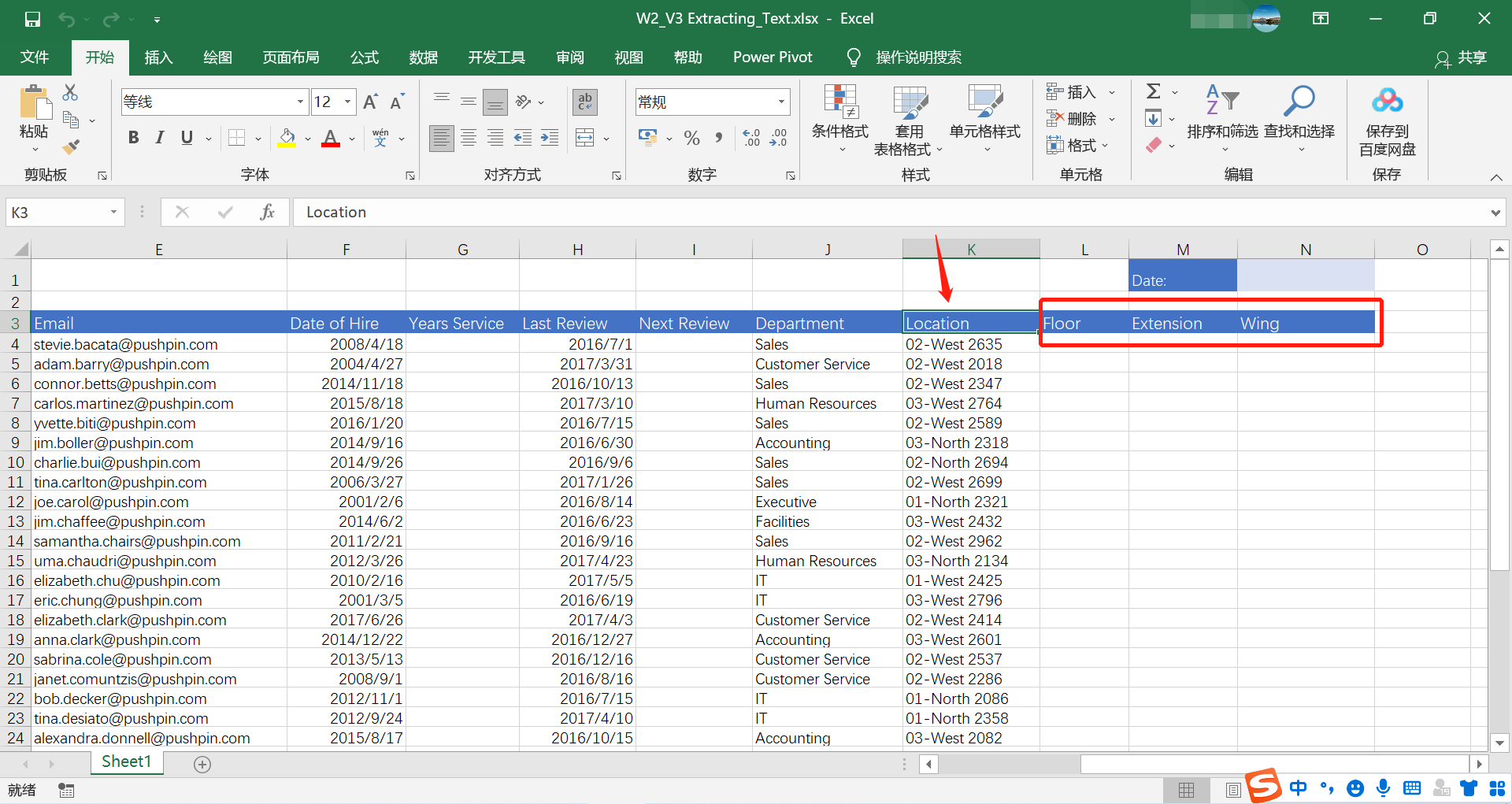Open cell styles (单元格样式)

click(x=985, y=119)
